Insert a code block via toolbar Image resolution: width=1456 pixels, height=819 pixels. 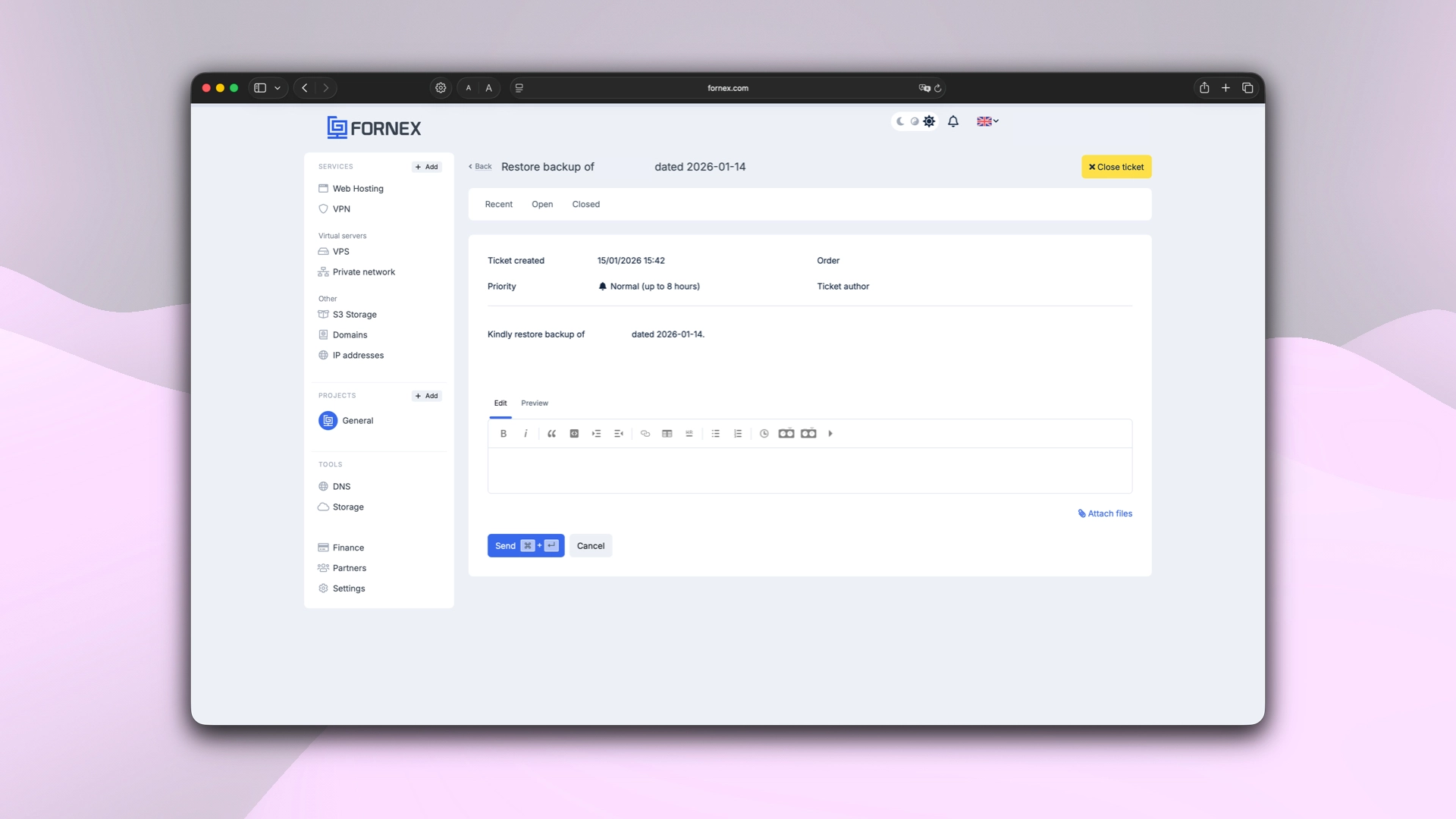574,434
